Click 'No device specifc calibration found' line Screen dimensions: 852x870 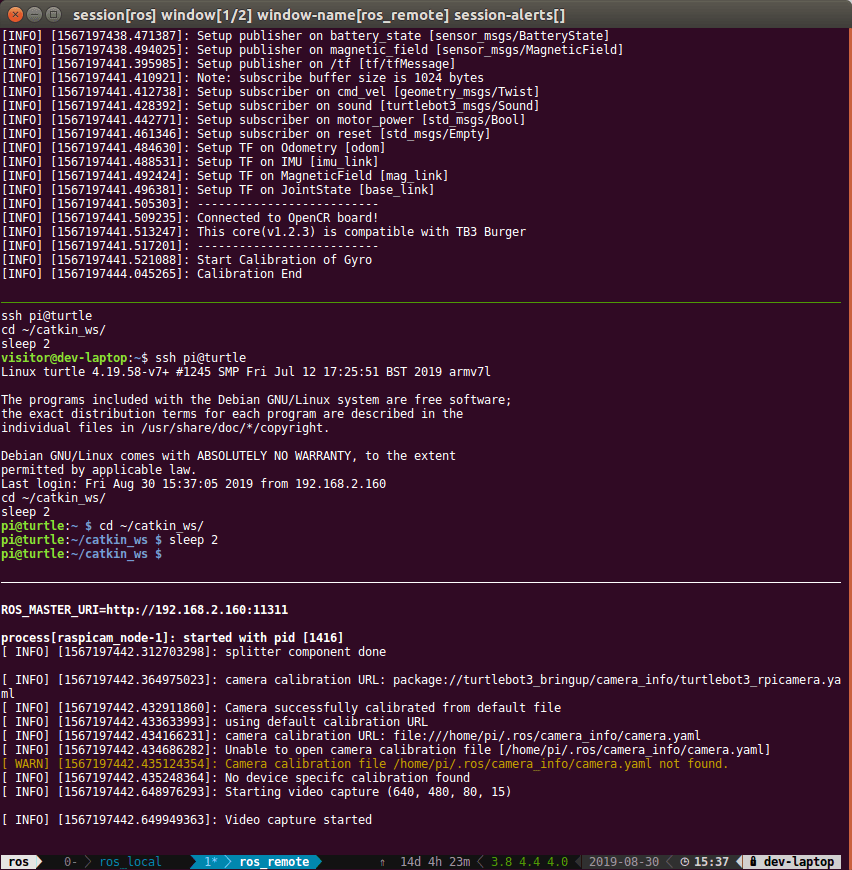(x=236, y=778)
